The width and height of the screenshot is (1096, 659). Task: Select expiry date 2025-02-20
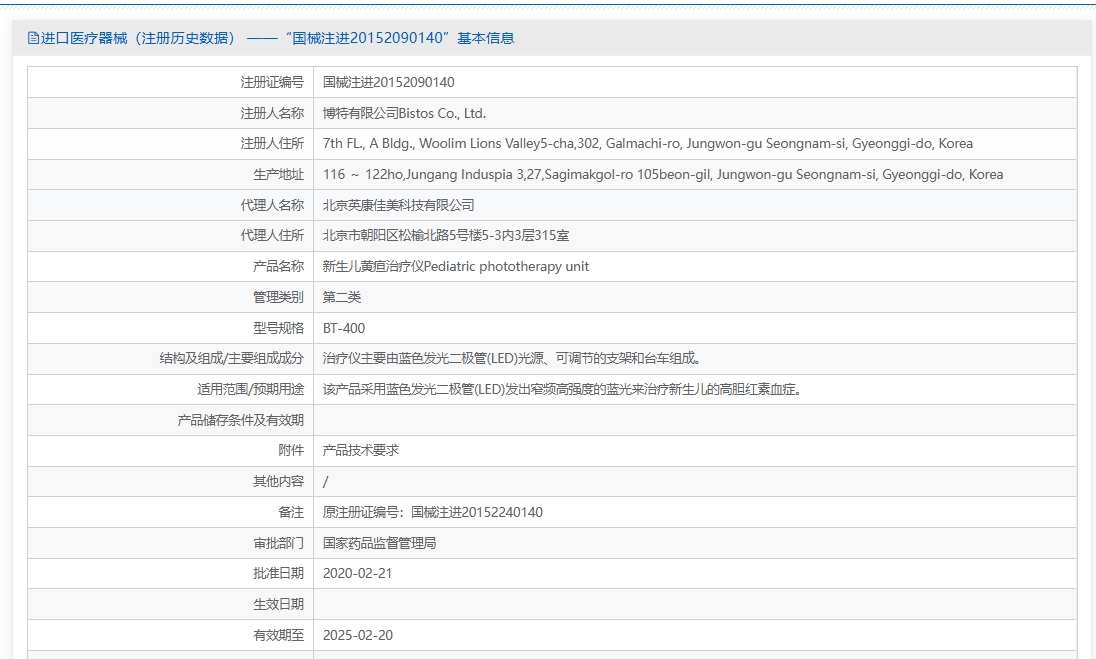point(358,635)
